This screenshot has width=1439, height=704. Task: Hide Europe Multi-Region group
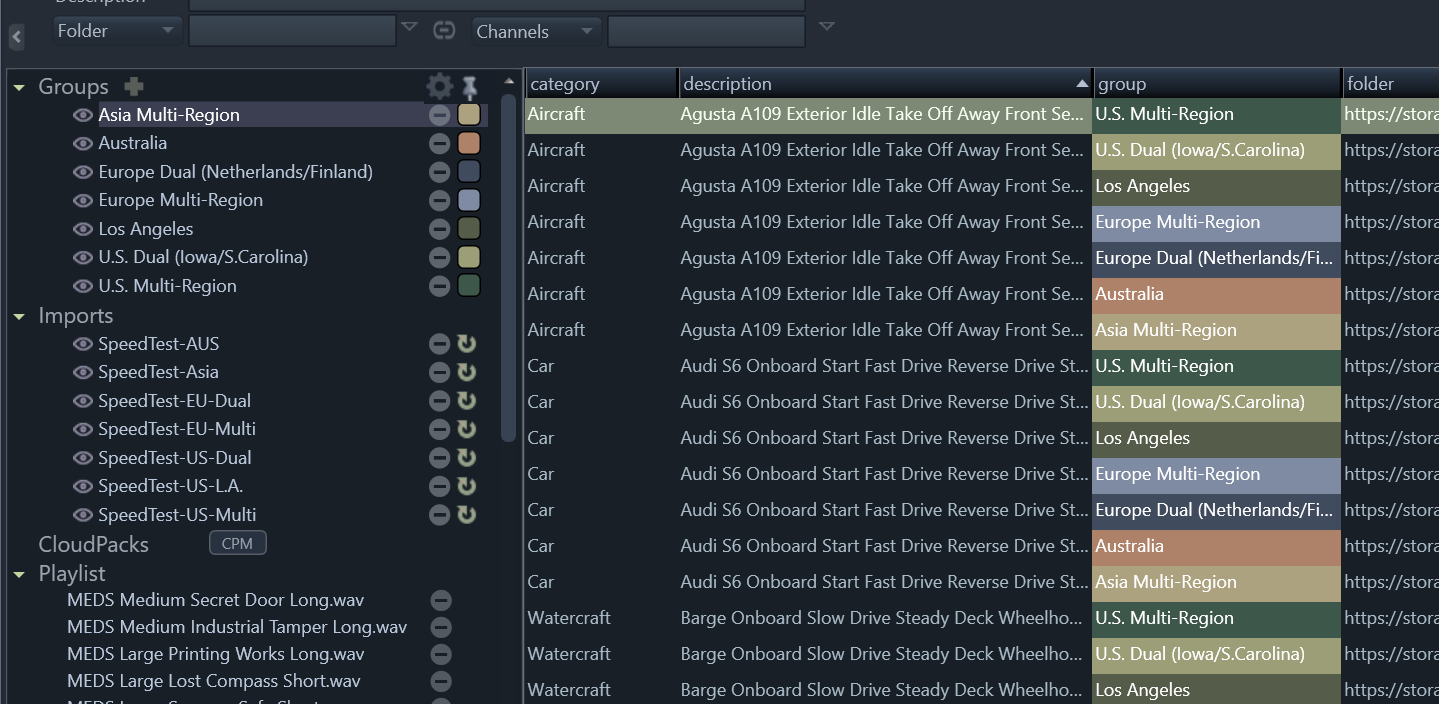[x=83, y=200]
